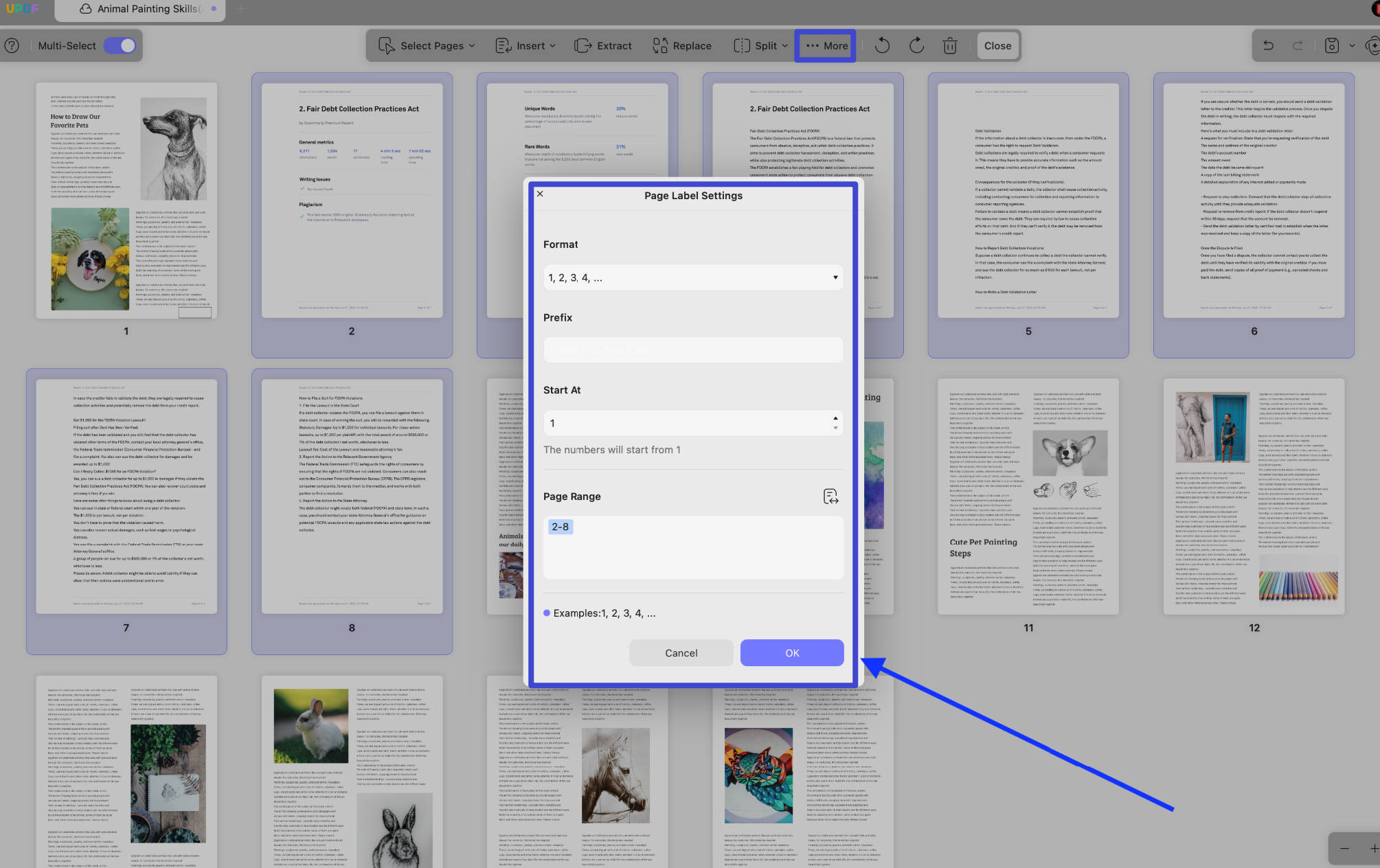Rotate pages clockwise icon

tap(916, 46)
